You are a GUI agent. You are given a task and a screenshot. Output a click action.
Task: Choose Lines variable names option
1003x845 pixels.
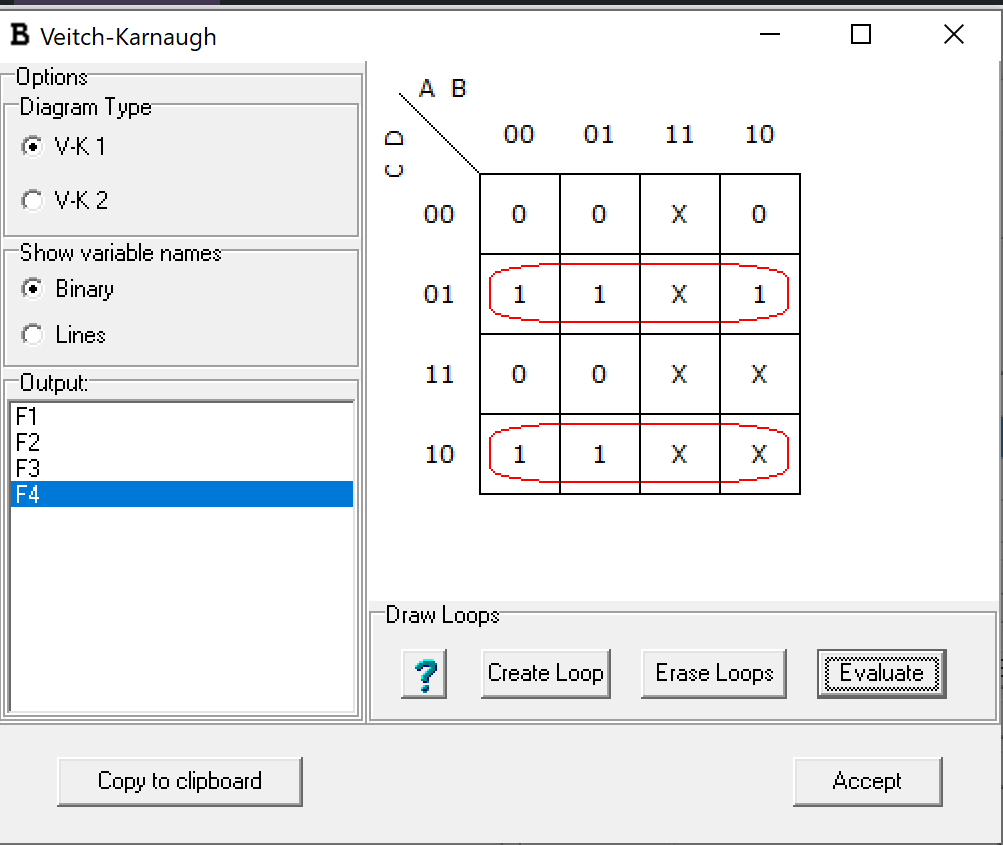tap(63, 335)
